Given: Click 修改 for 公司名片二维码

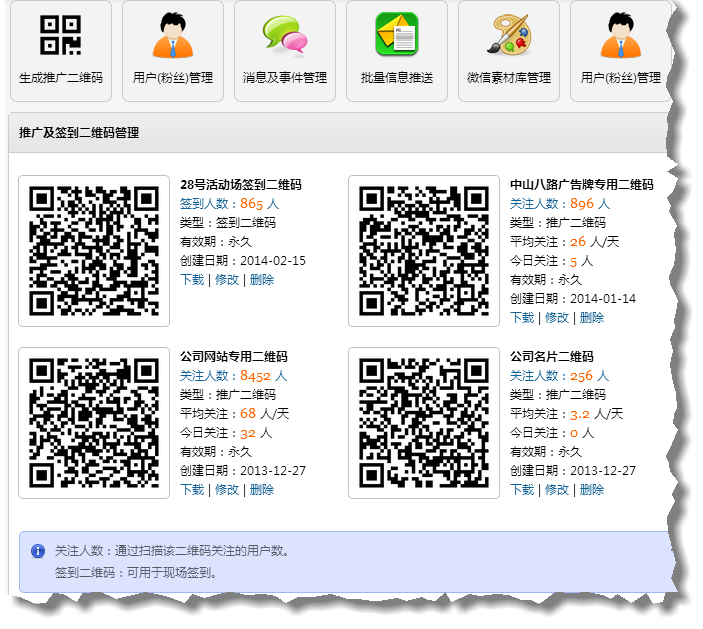Looking at the screenshot, I should tap(557, 490).
